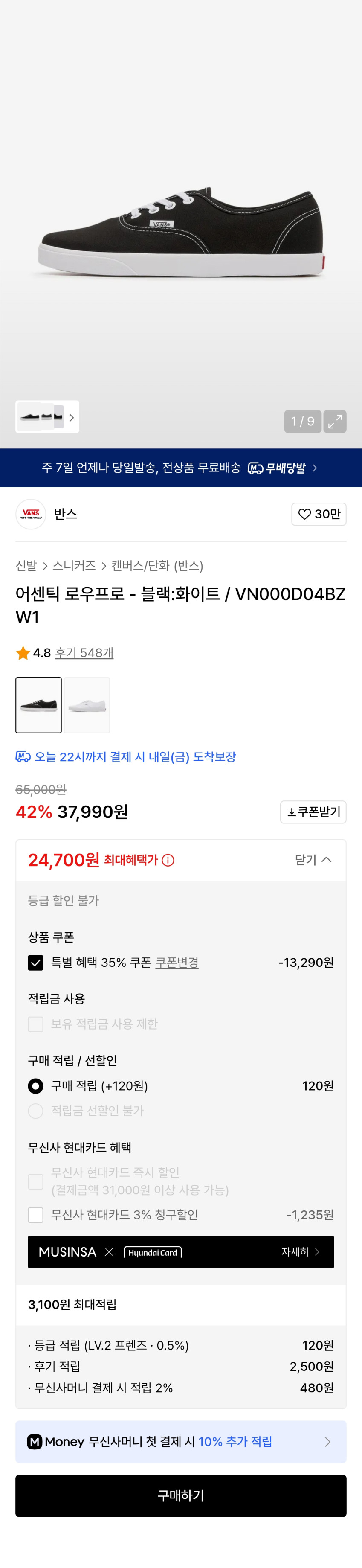Viewport: 362px width, 1568px height.
Task: Click the Vans brand logo
Action: coord(30,515)
